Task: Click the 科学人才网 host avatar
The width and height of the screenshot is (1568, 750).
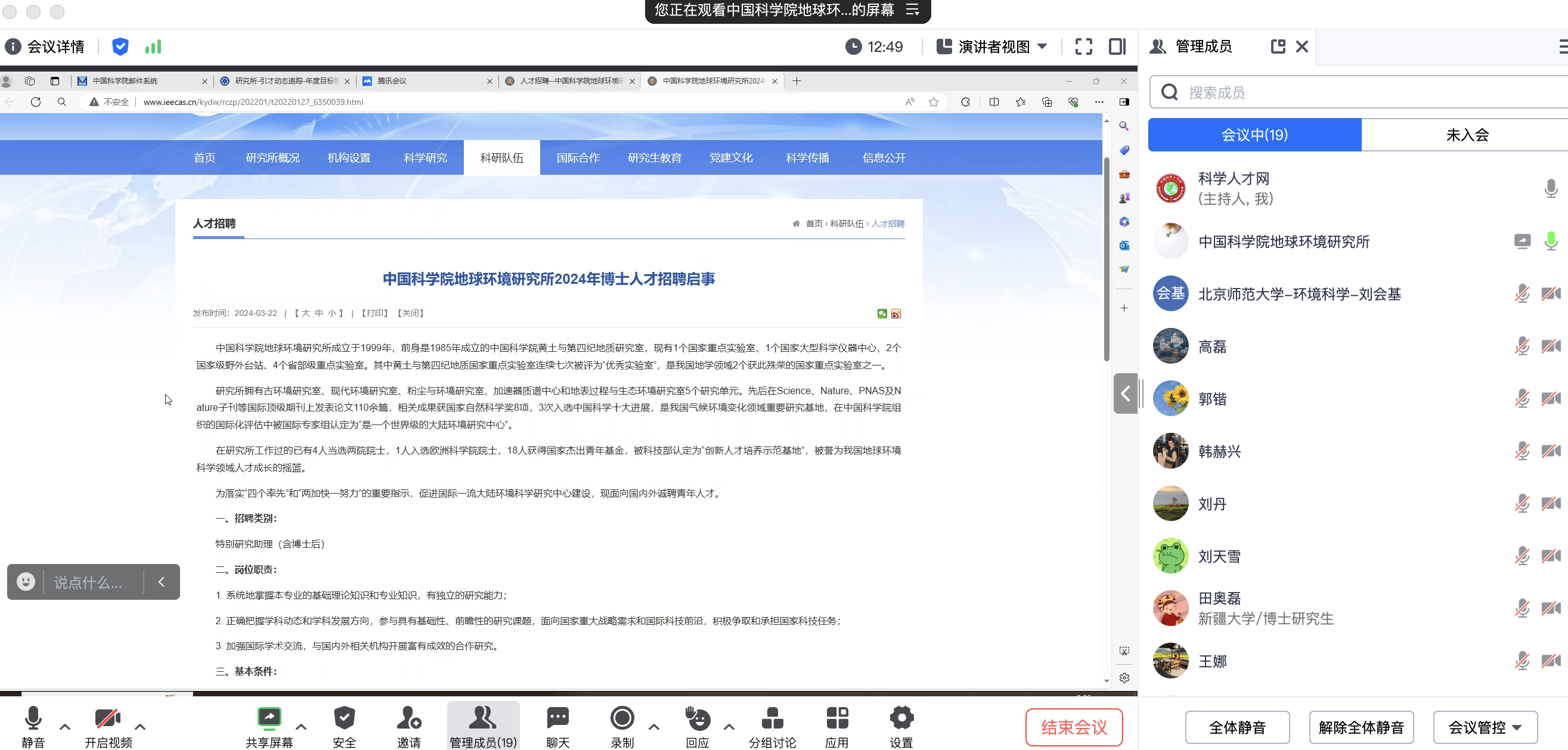Action: 1170,189
